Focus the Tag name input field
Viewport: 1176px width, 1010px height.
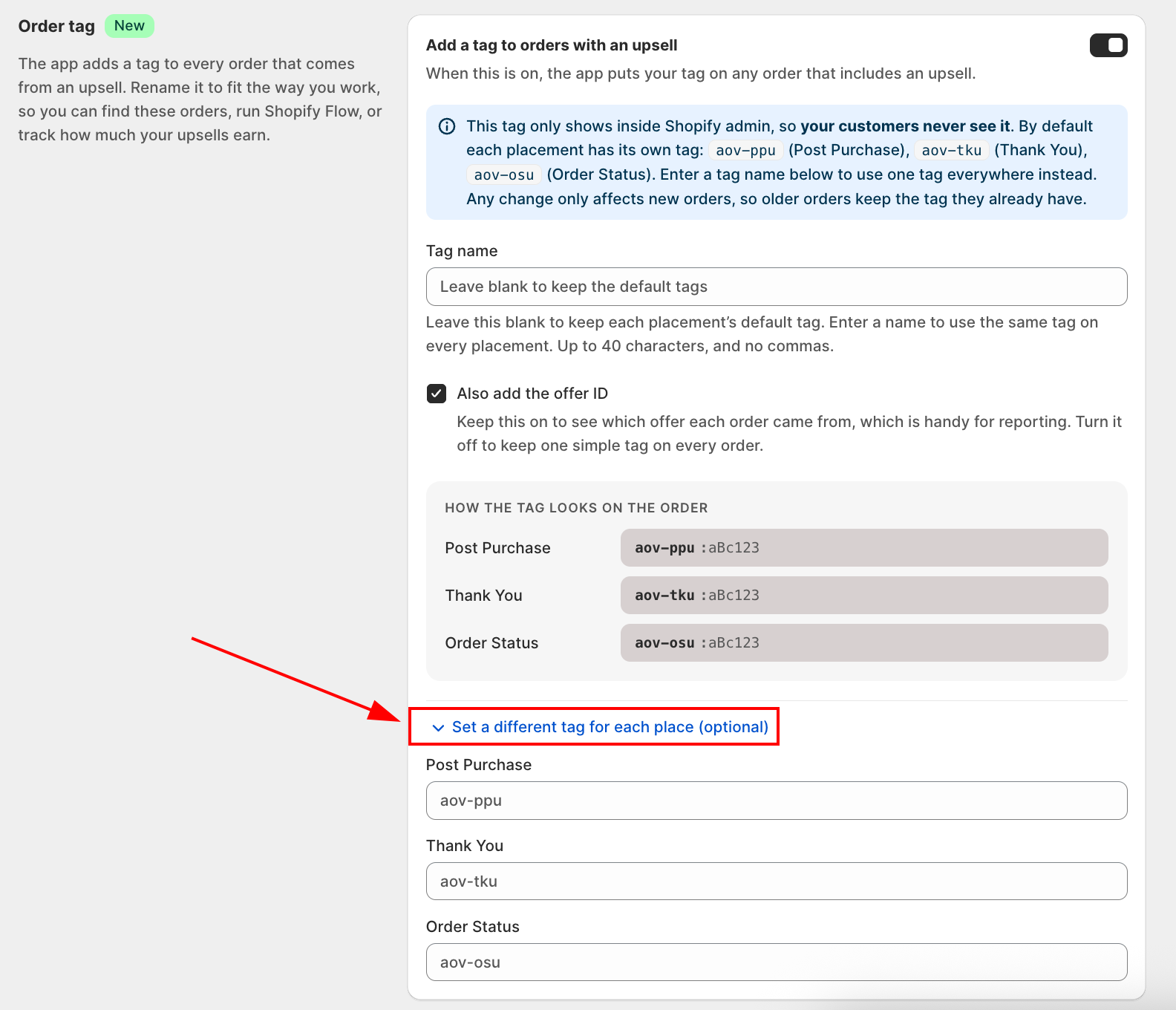click(x=777, y=287)
